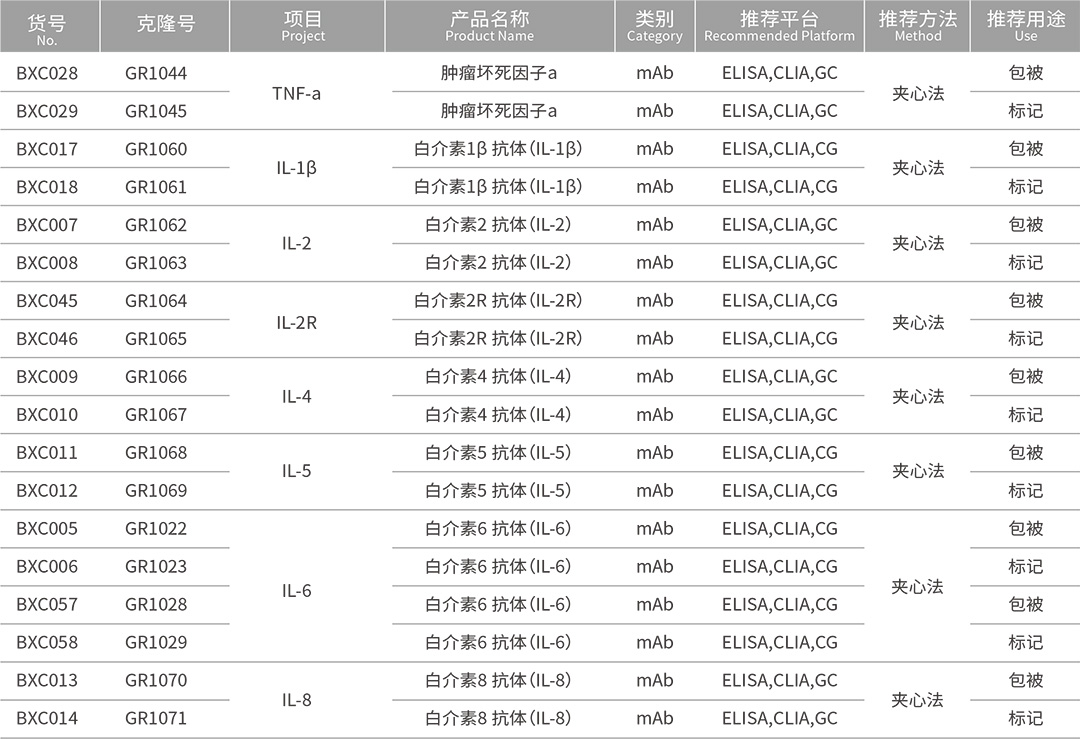
Task: Click product number BXC012
Action: pyautogui.click(x=47, y=490)
